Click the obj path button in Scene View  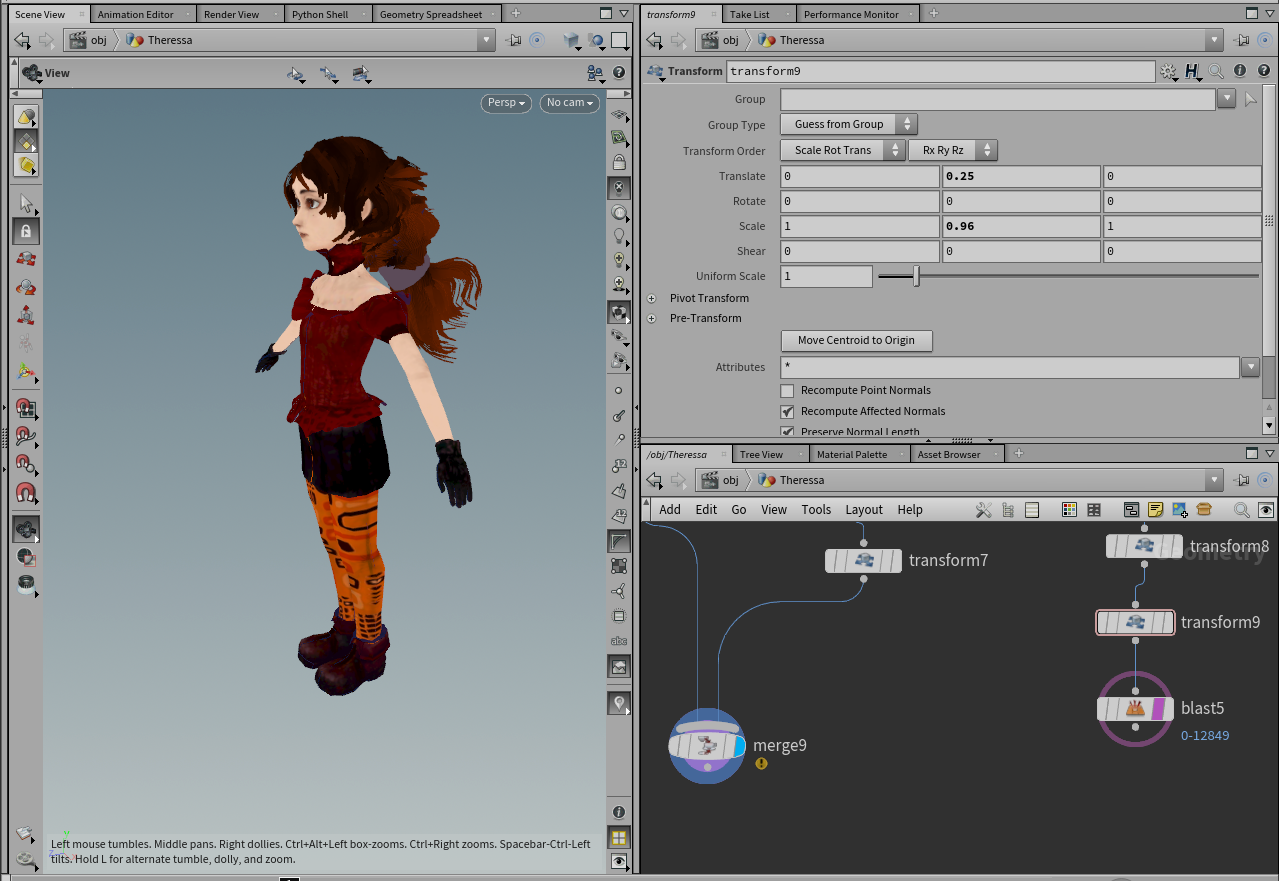click(x=89, y=40)
